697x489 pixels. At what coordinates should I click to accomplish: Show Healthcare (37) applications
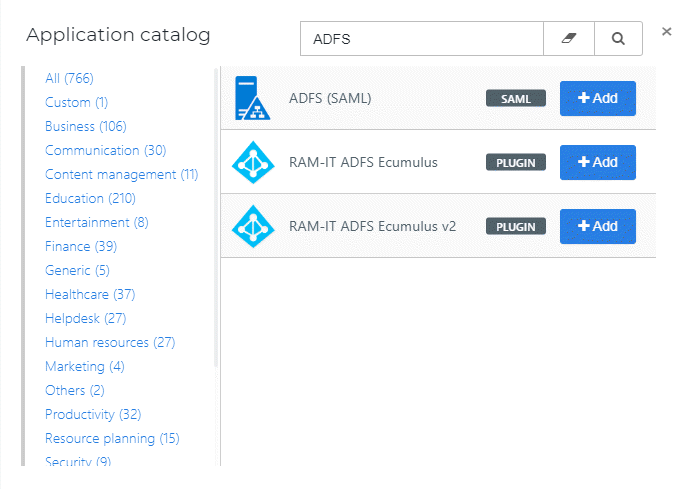[x=90, y=294]
